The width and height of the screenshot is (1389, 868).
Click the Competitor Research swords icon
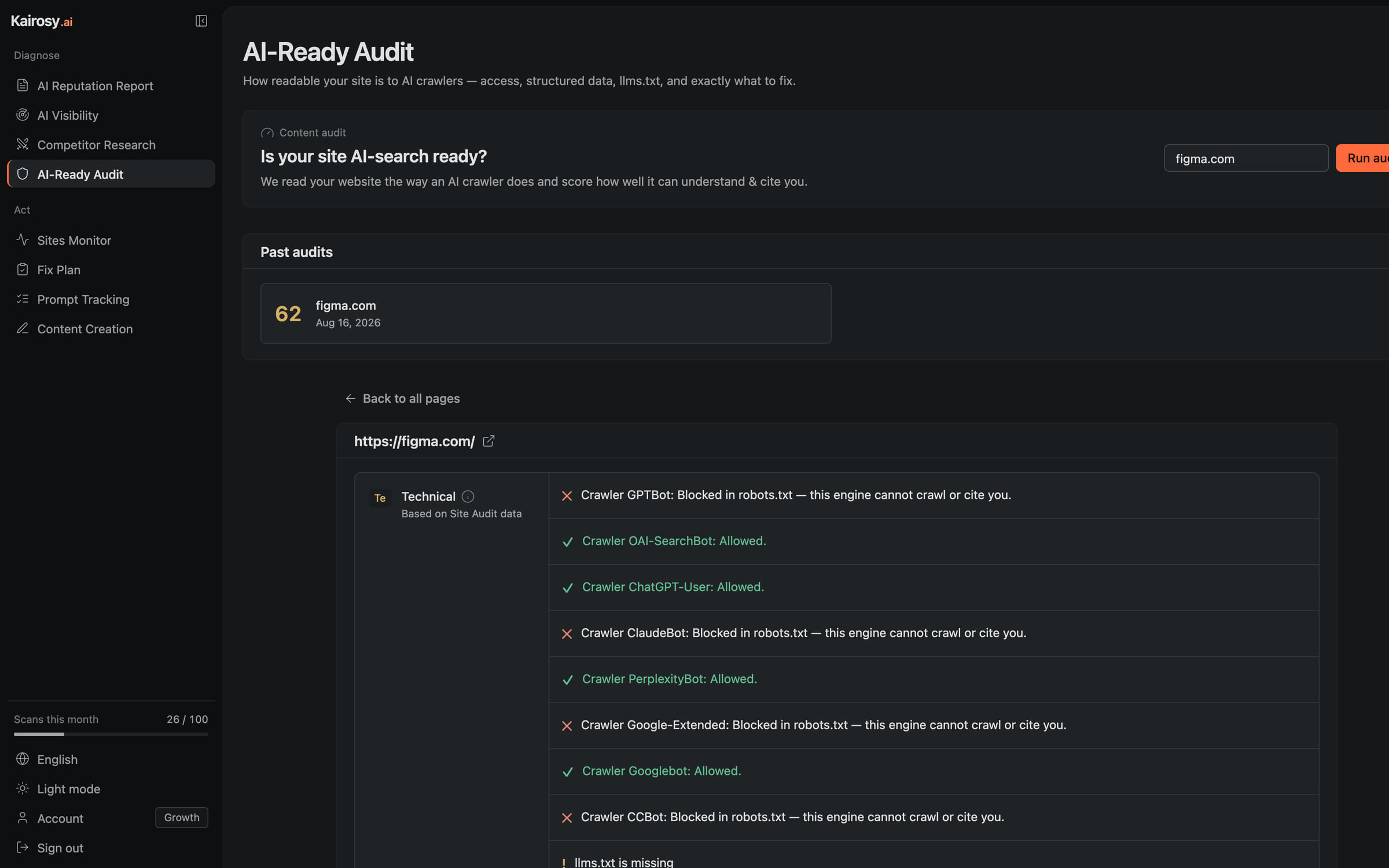click(x=23, y=144)
